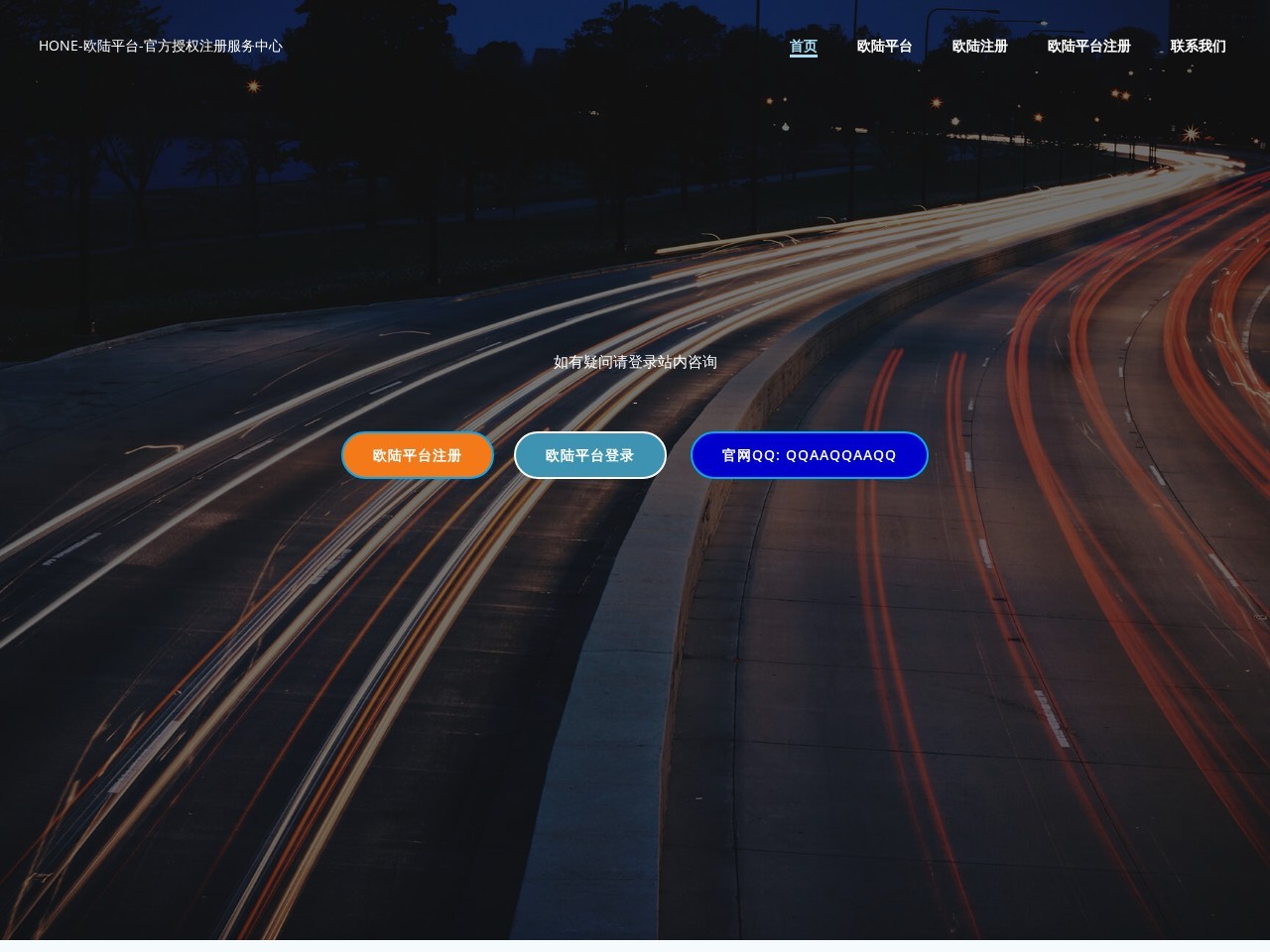Click the text 如有疑问请登录站内咨询
Image resolution: width=1270 pixels, height=952 pixels.
635,362
